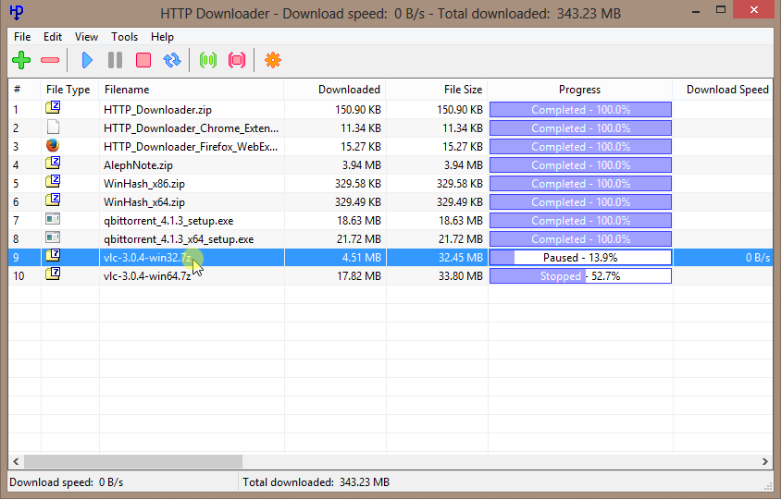Sort by Progress column header
This screenshot has width=782, height=500.
coord(580,90)
